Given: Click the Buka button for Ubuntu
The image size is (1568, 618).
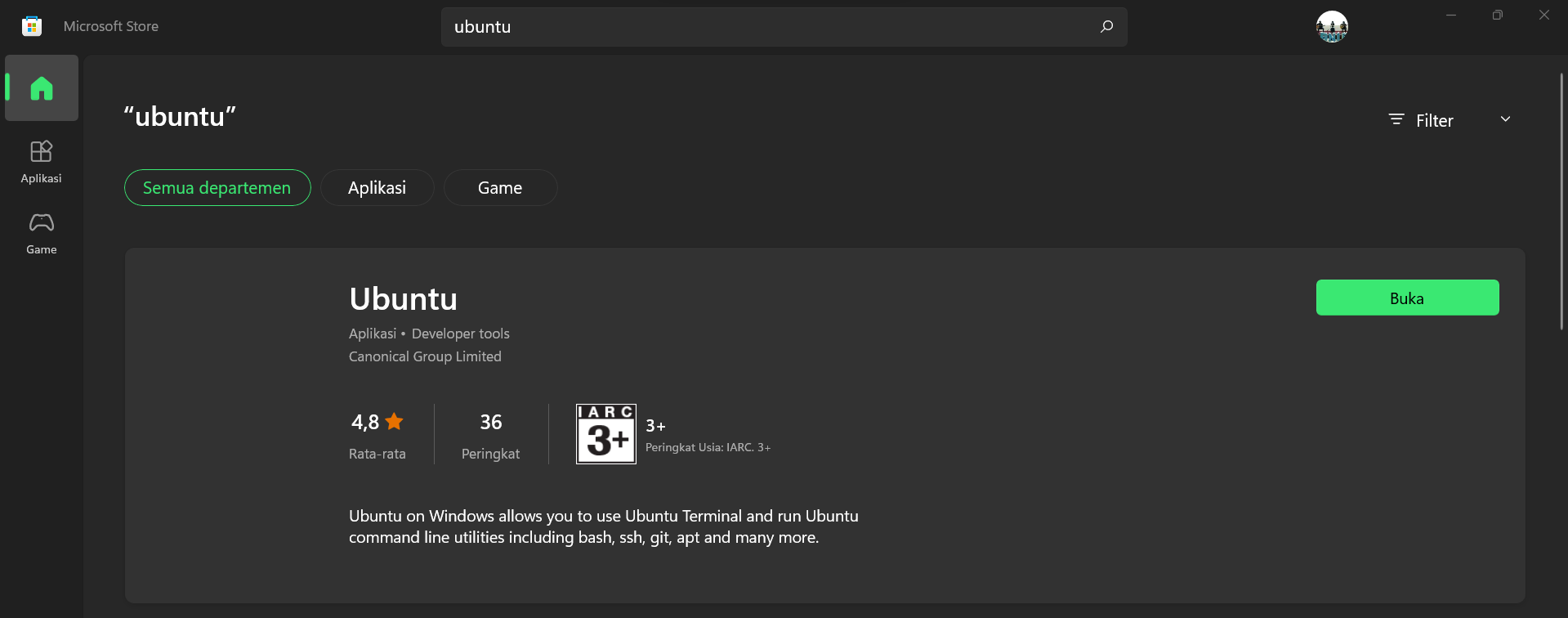Looking at the screenshot, I should (1407, 298).
